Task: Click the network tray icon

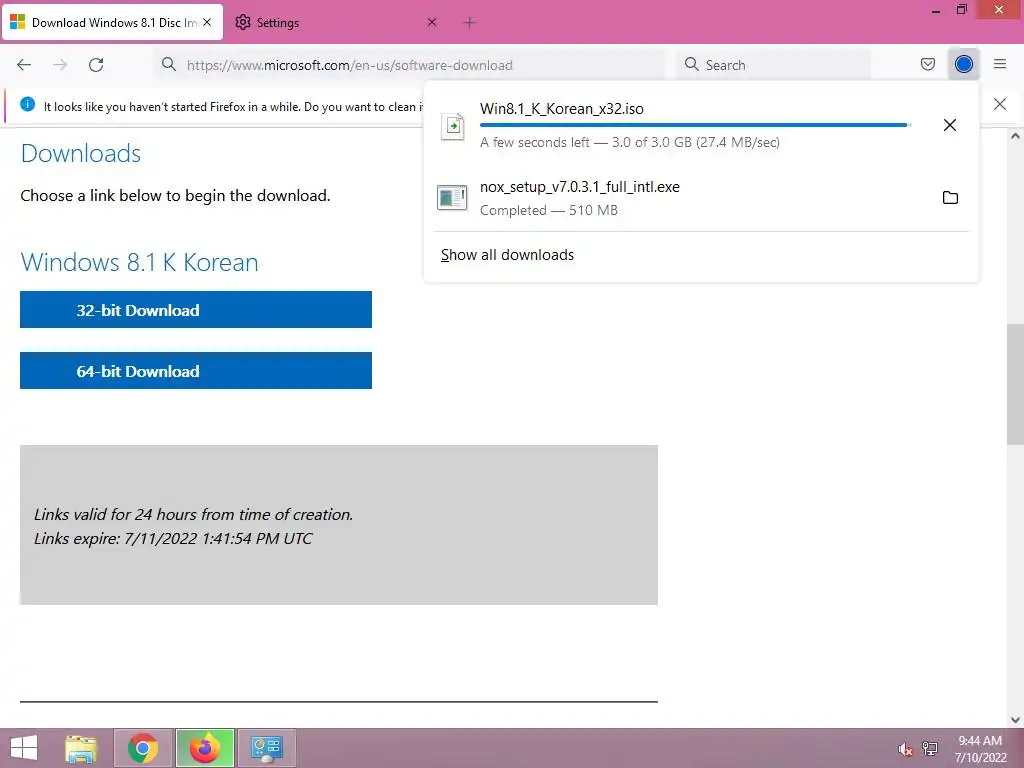Action: [x=930, y=748]
